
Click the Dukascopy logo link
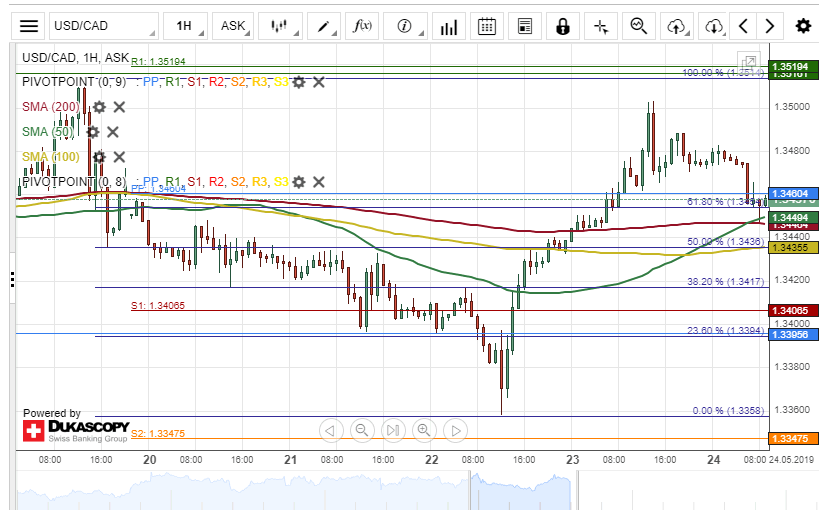pos(74,431)
